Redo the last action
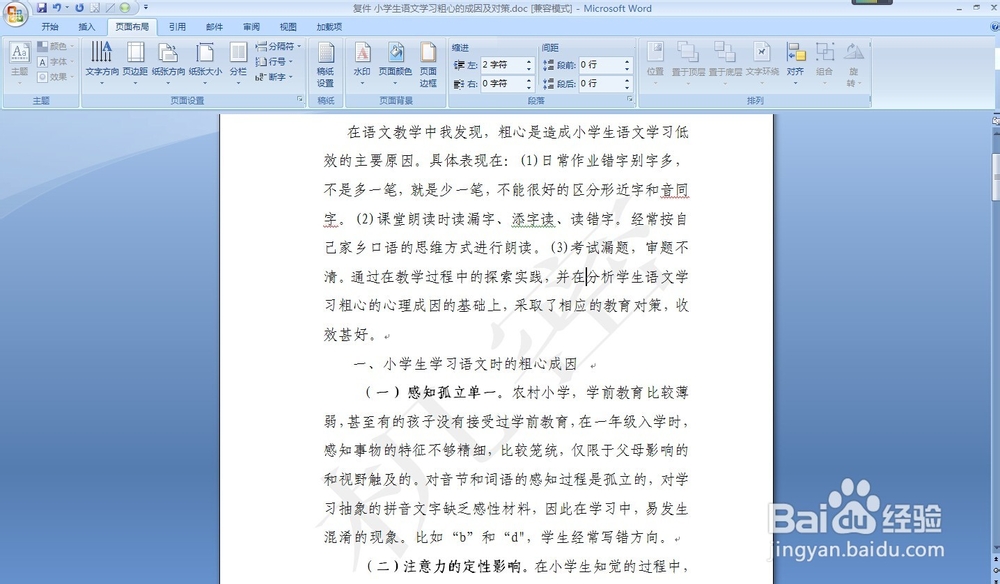This screenshot has height=584, width=1000. 79,8
